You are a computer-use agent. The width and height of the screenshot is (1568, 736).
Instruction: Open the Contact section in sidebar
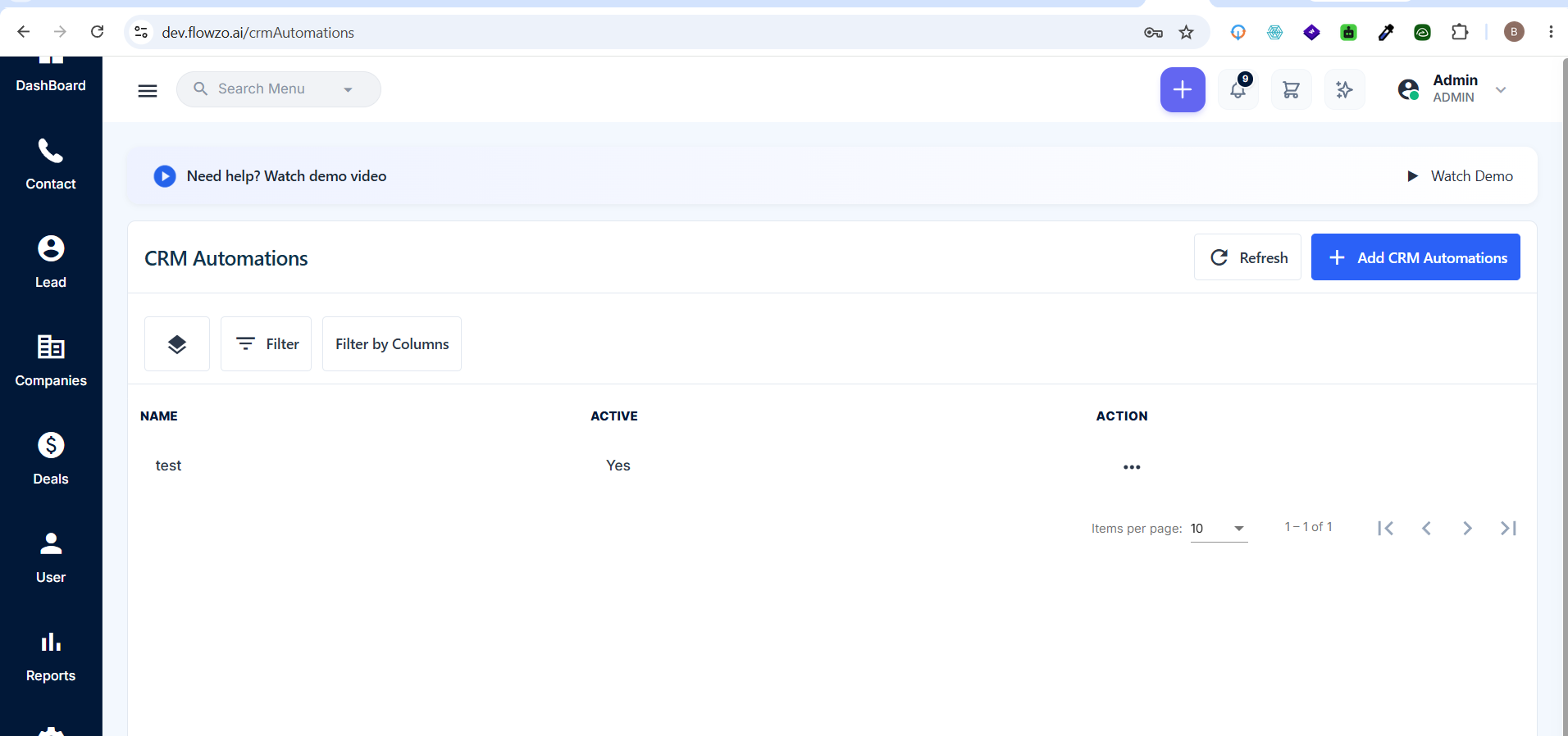[51, 165]
